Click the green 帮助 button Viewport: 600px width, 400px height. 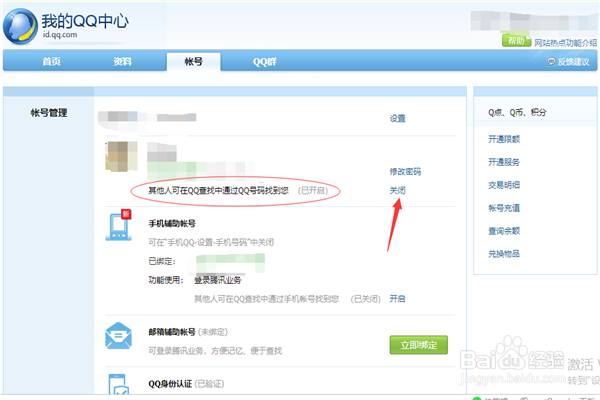click(516, 41)
